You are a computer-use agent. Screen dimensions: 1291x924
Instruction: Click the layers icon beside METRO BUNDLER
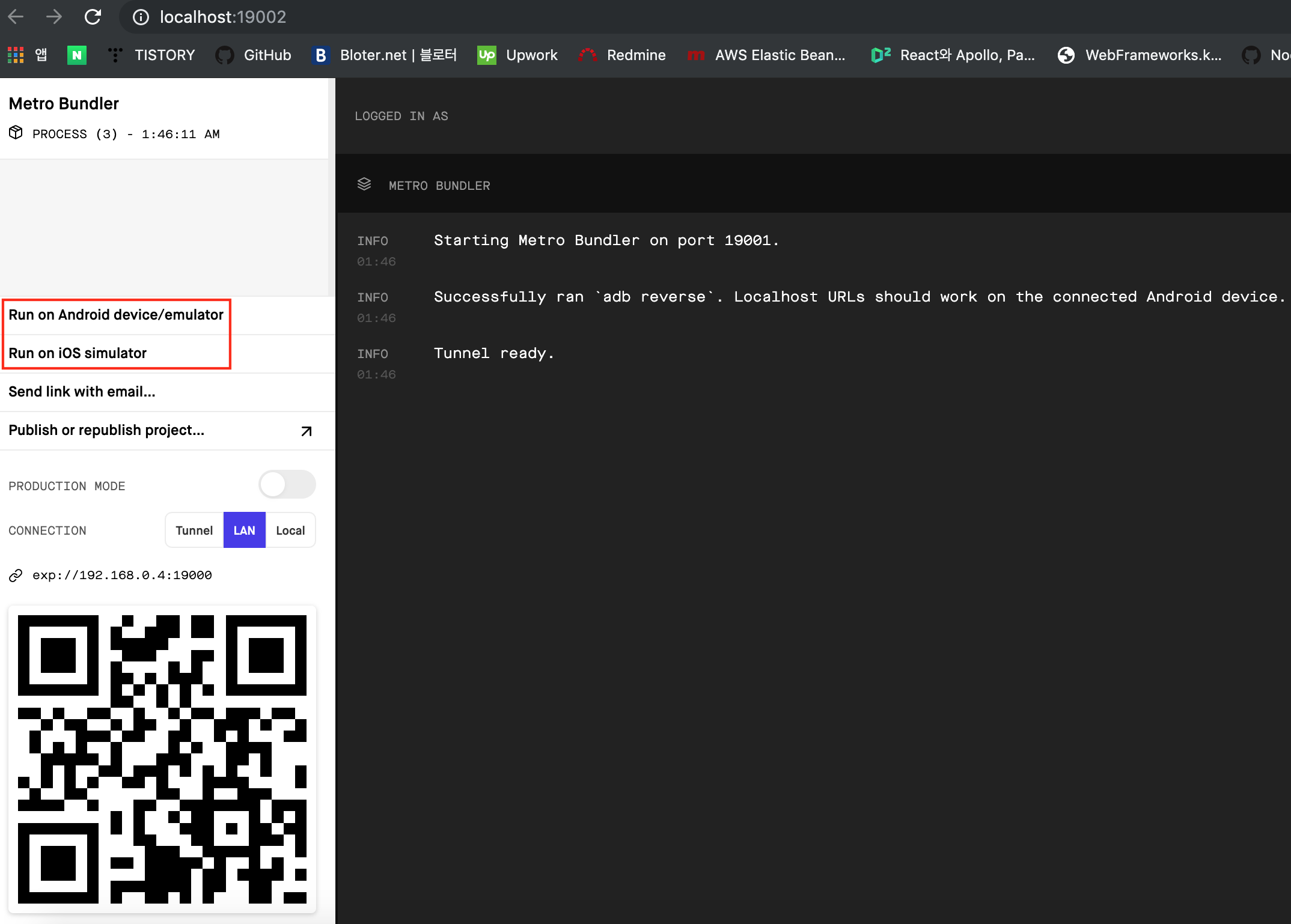364,184
